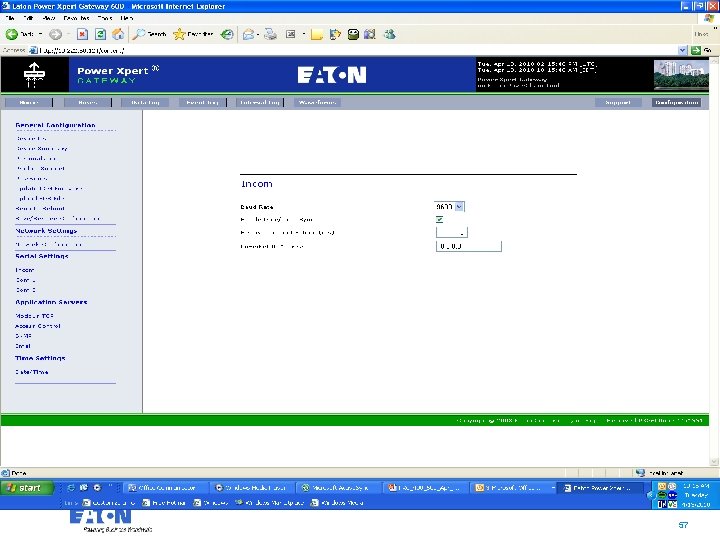Open the Support navigation tab
Viewport: 720px width, 540px height.
618,102
